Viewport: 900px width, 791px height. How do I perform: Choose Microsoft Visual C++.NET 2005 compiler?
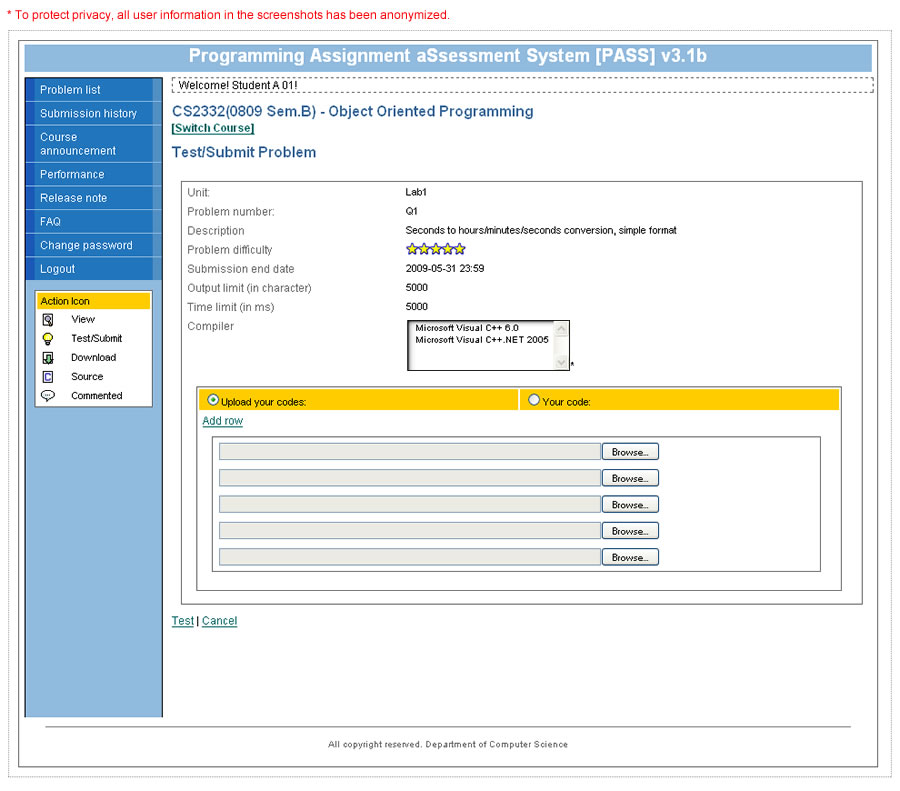pos(481,340)
